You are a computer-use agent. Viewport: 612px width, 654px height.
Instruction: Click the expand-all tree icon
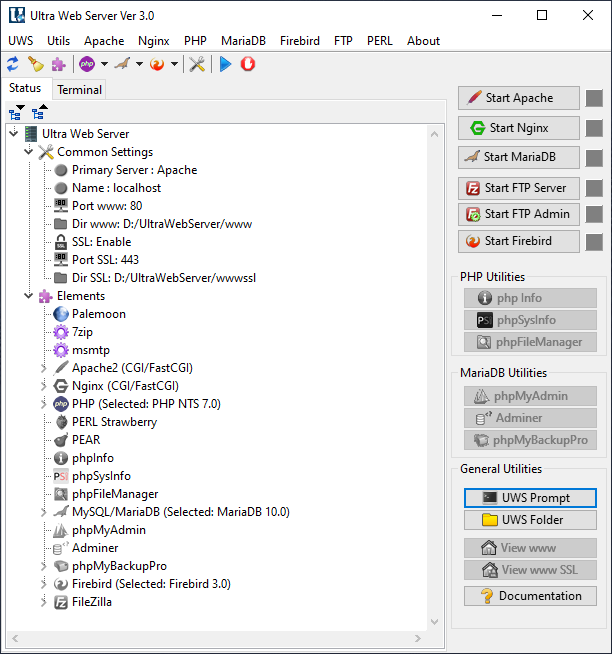click(x=17, y=113)
